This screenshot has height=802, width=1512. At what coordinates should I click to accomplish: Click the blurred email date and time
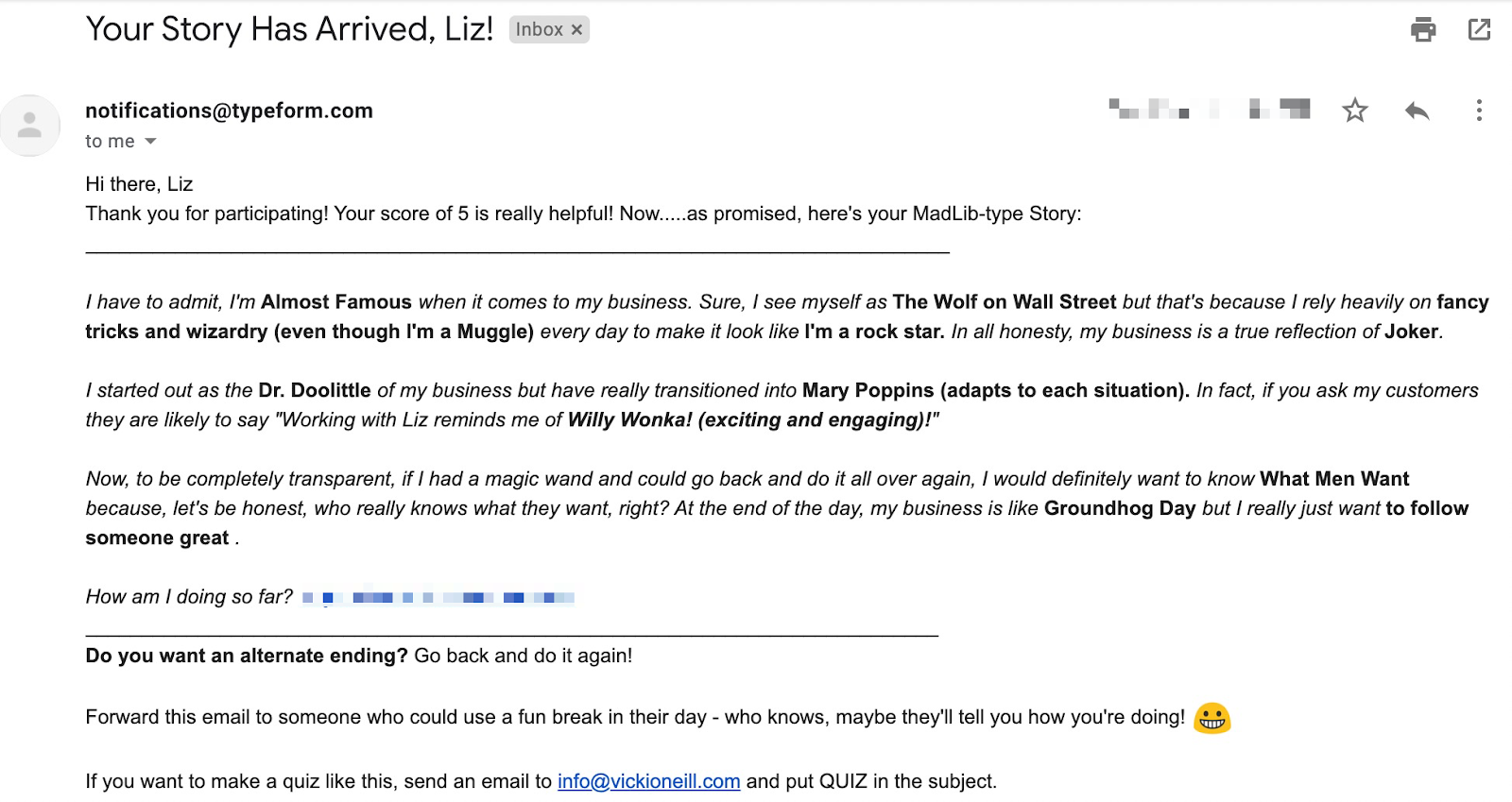coord(1210,110)
